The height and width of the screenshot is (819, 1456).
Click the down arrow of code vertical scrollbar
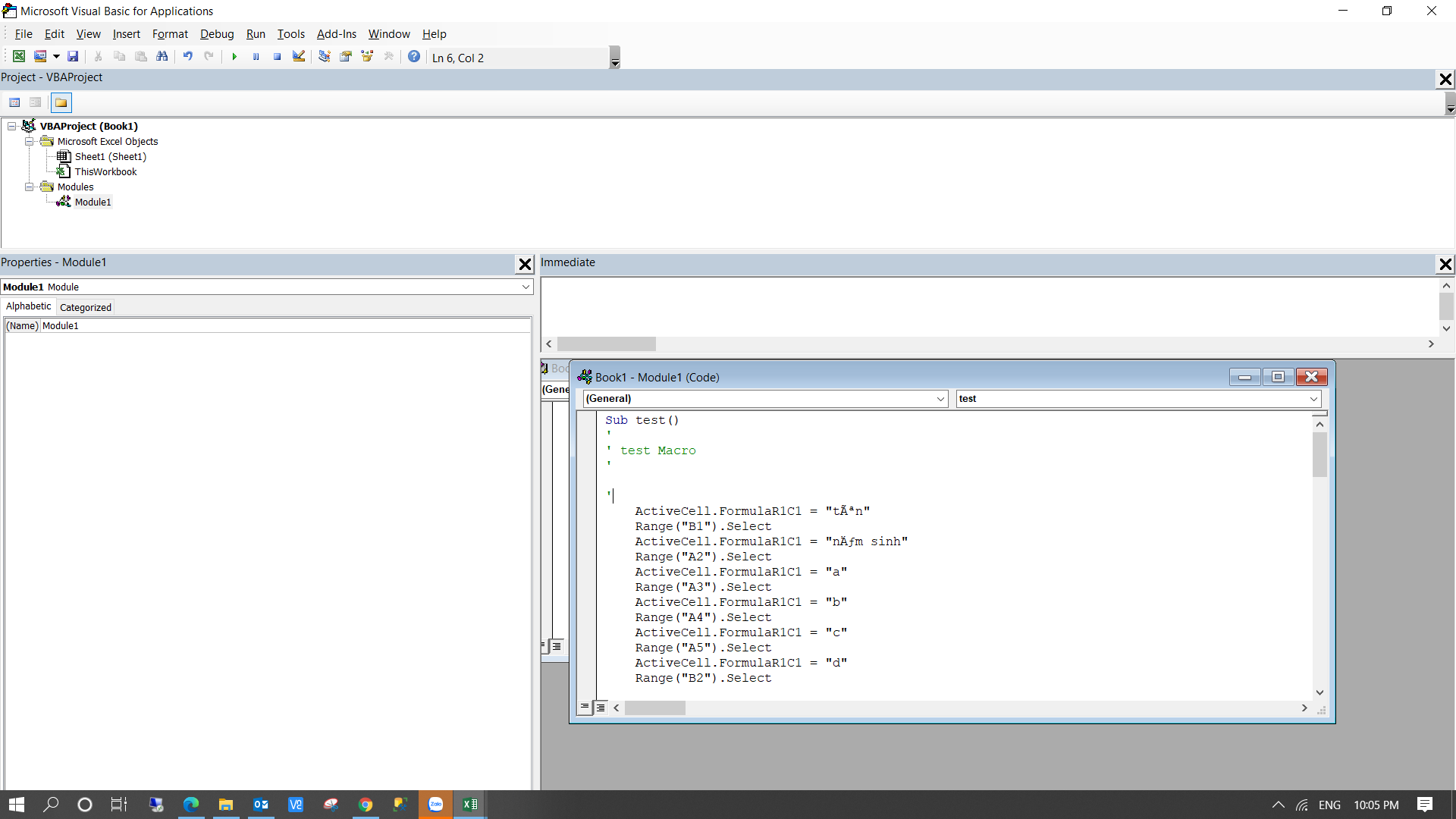(1319, 692)
